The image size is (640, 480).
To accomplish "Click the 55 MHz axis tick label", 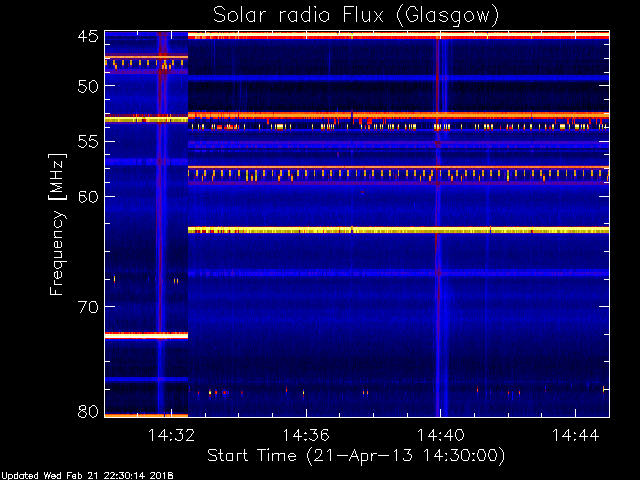I will [x=88, y=142].
